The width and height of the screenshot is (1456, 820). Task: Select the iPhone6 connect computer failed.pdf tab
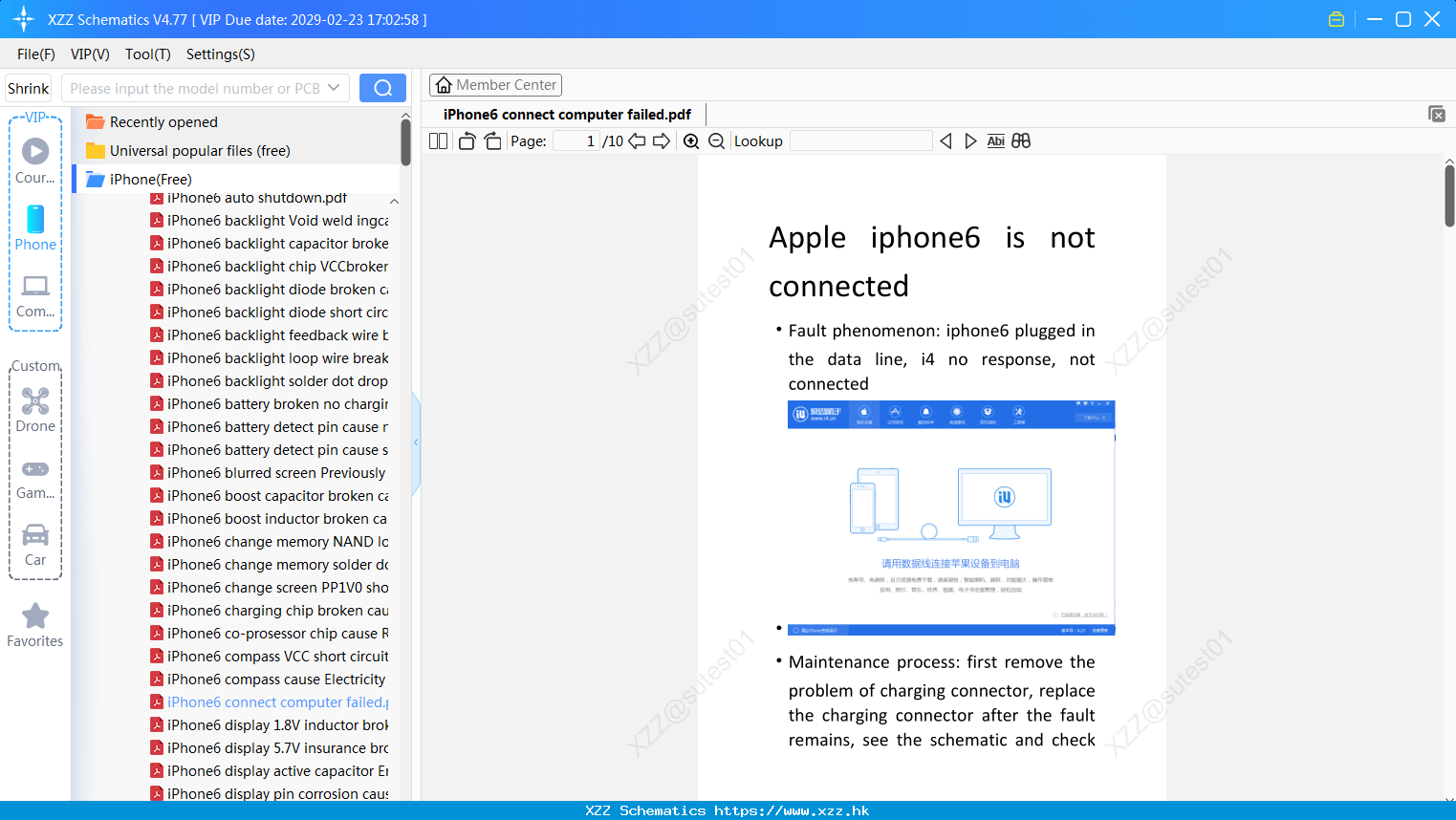tap(567, 115)
